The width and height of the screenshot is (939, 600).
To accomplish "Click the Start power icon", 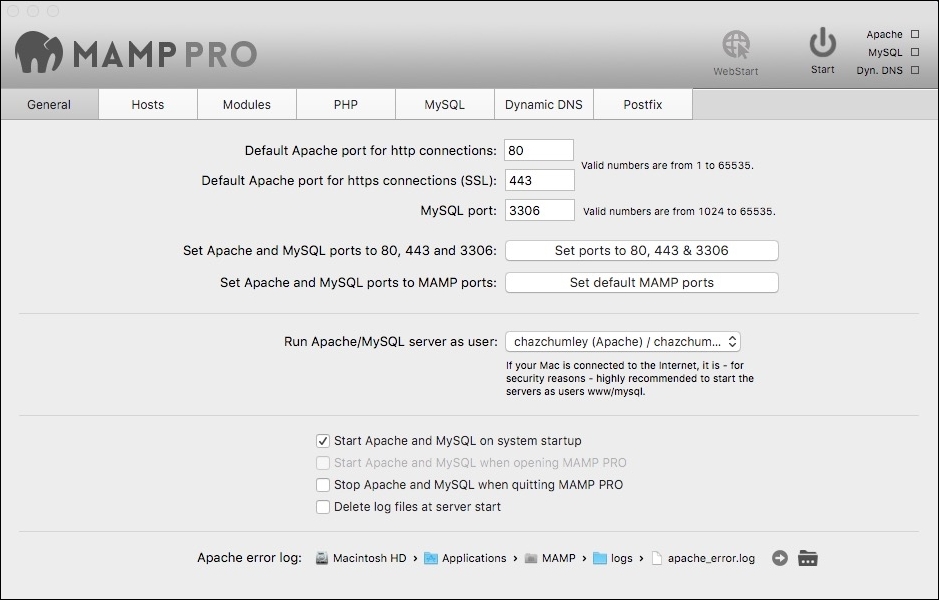I will click(x=823, y=42).
